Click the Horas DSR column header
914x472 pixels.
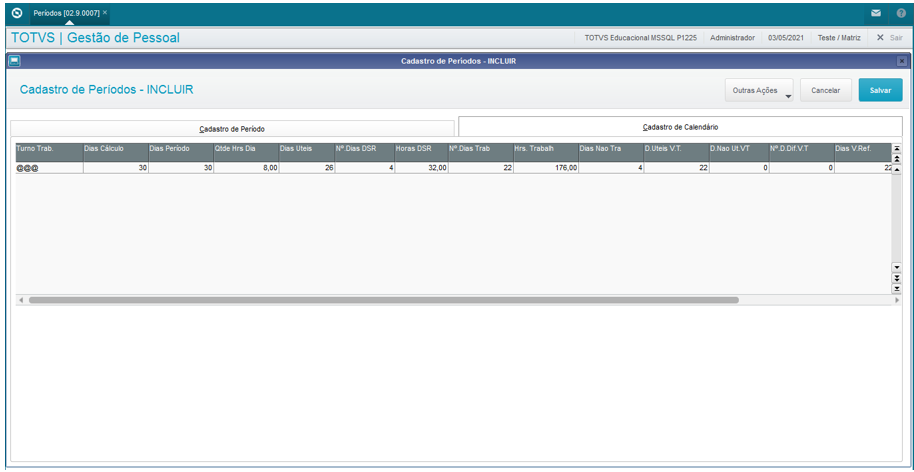421,152
